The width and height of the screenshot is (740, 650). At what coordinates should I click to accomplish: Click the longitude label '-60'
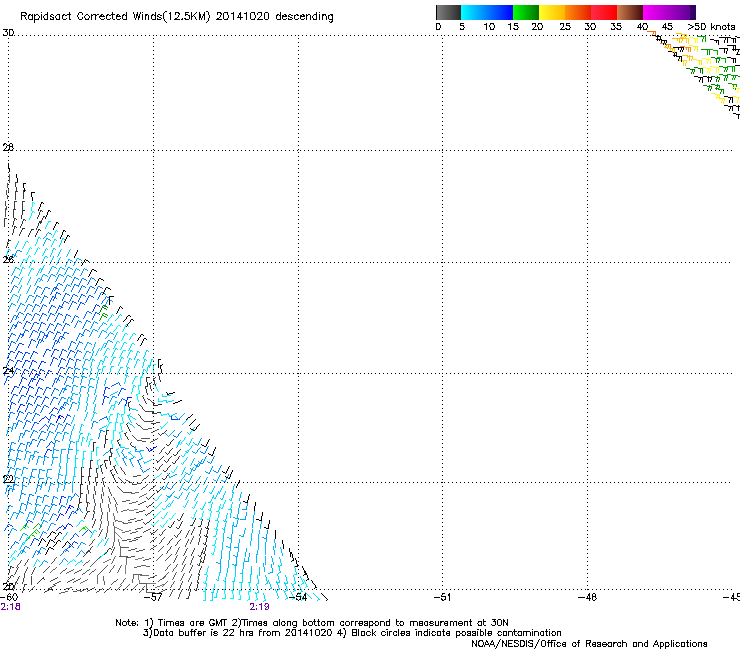point(9,597)
